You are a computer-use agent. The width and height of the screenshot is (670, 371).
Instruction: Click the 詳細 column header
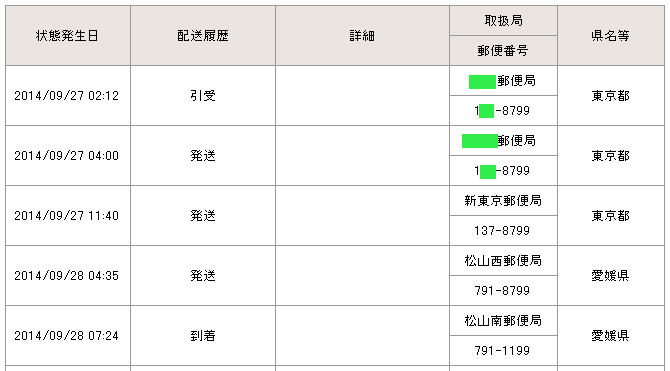pyautogui.click(x=362, y=35)
